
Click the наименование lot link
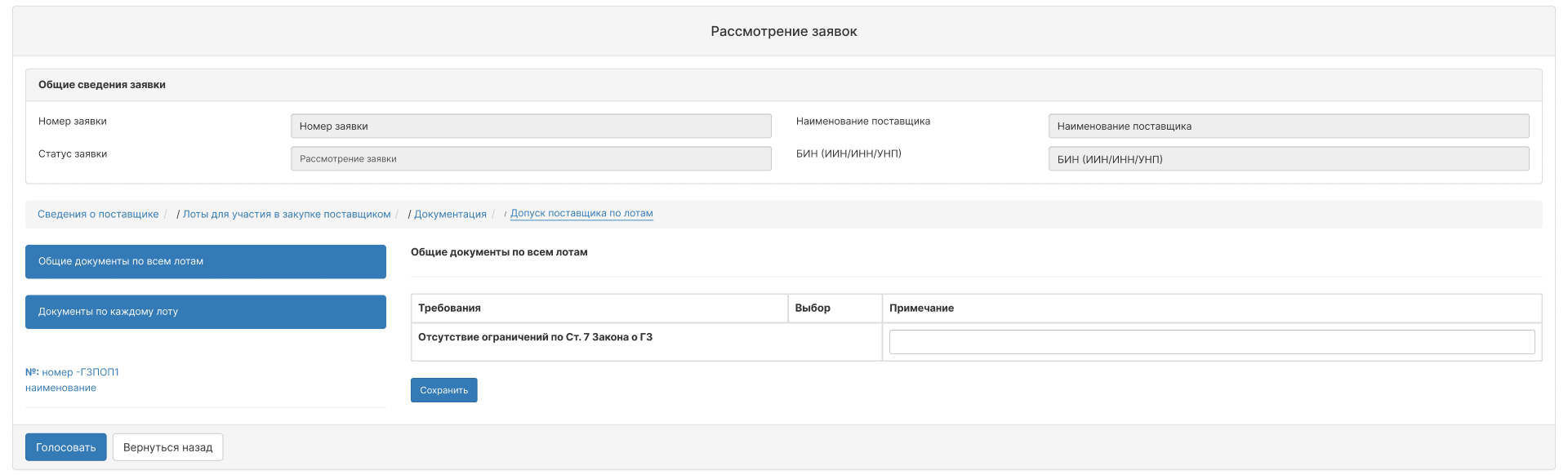60,388
